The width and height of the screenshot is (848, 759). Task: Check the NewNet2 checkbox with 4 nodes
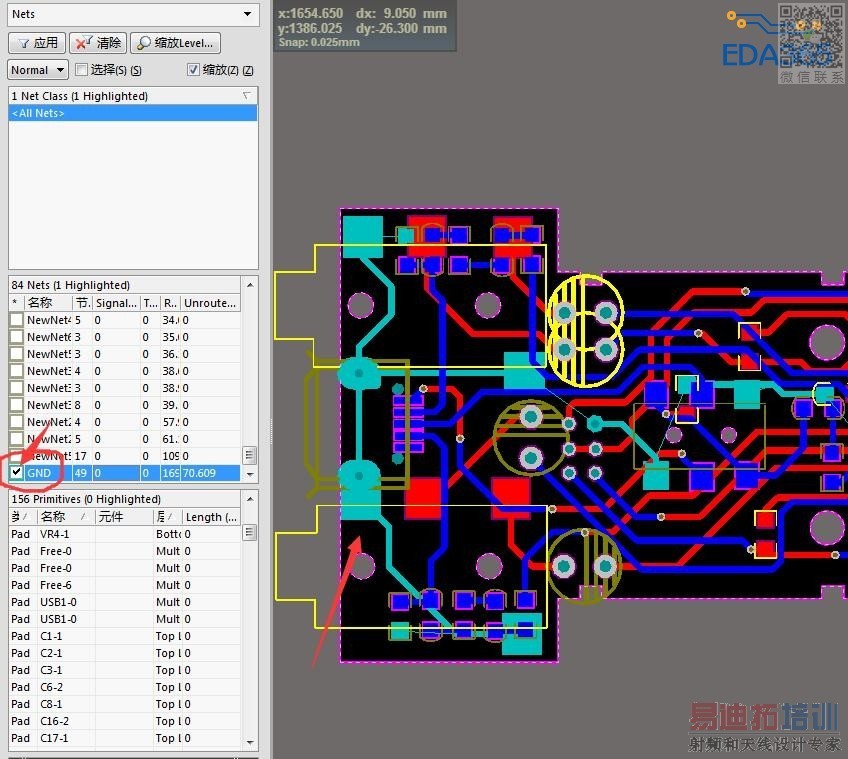click(17, 421)
